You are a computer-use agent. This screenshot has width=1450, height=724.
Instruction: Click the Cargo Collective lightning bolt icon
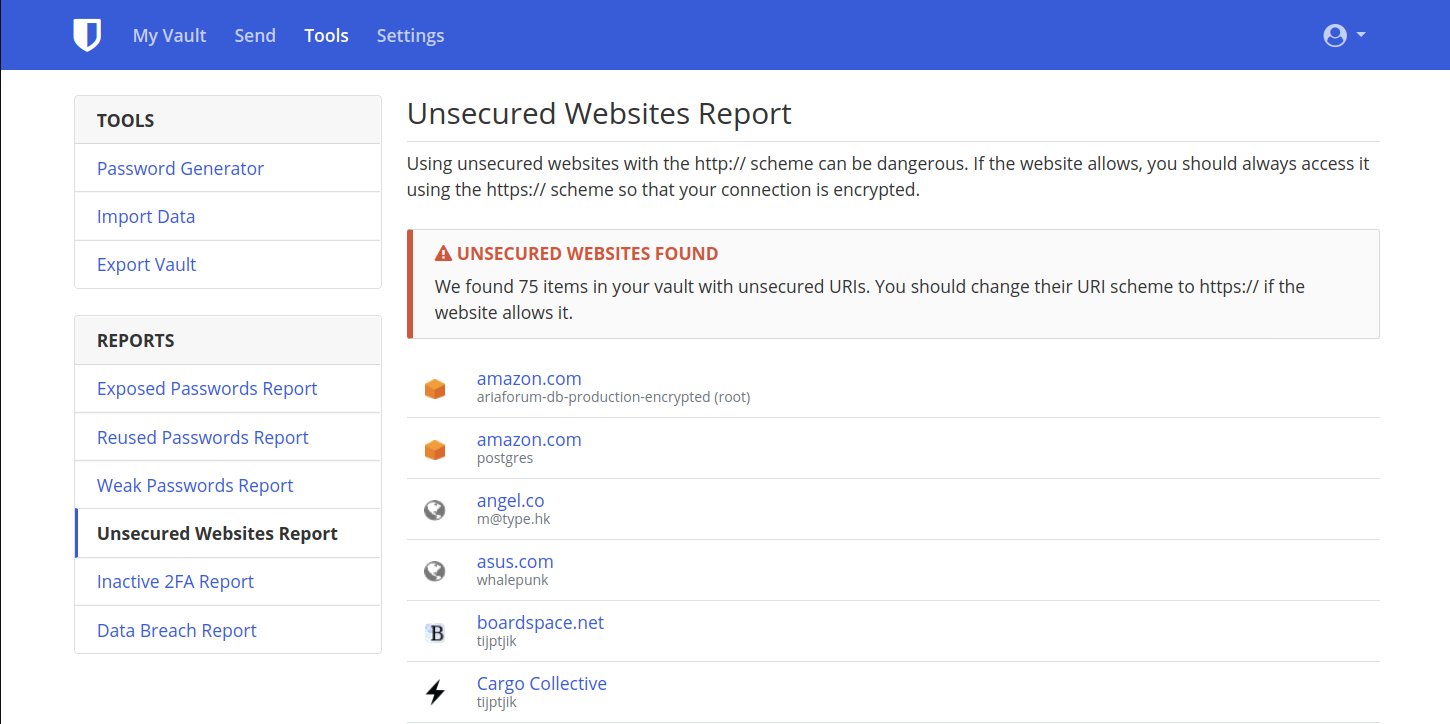tap(435, 692)
